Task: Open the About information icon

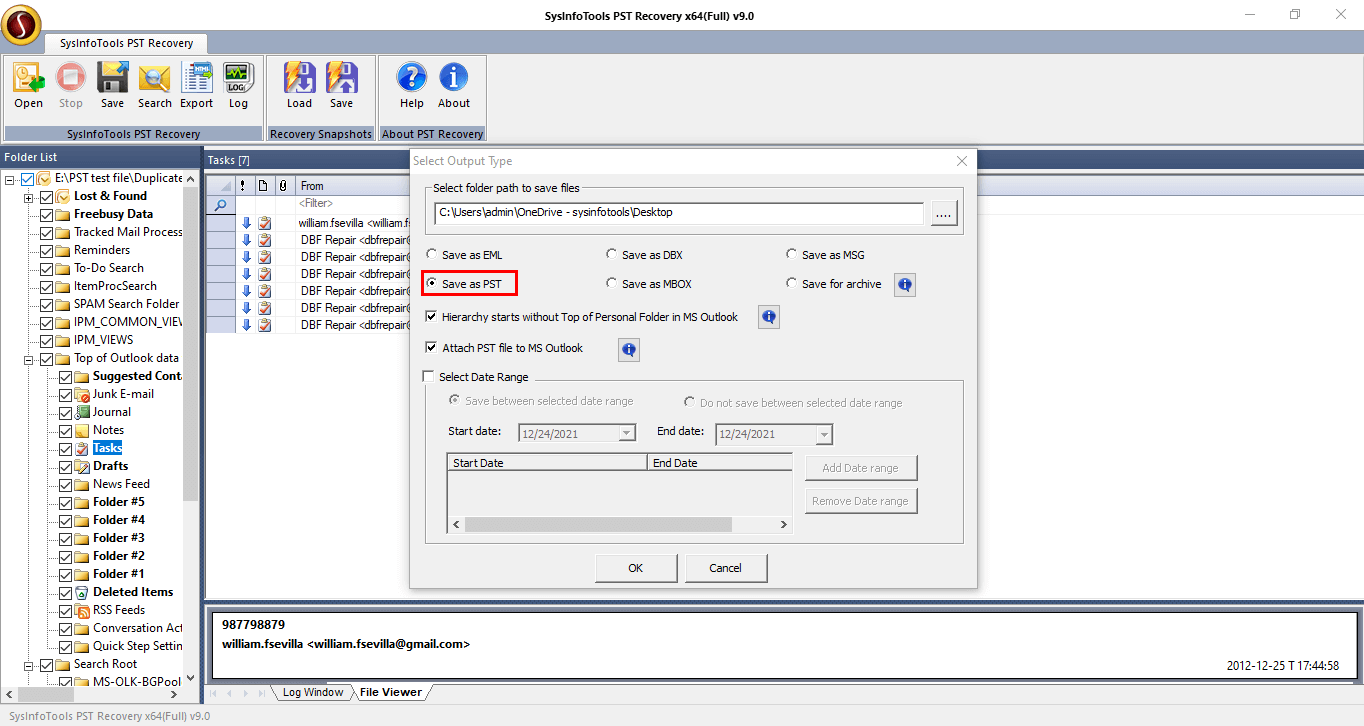Action: click(453, 85)
